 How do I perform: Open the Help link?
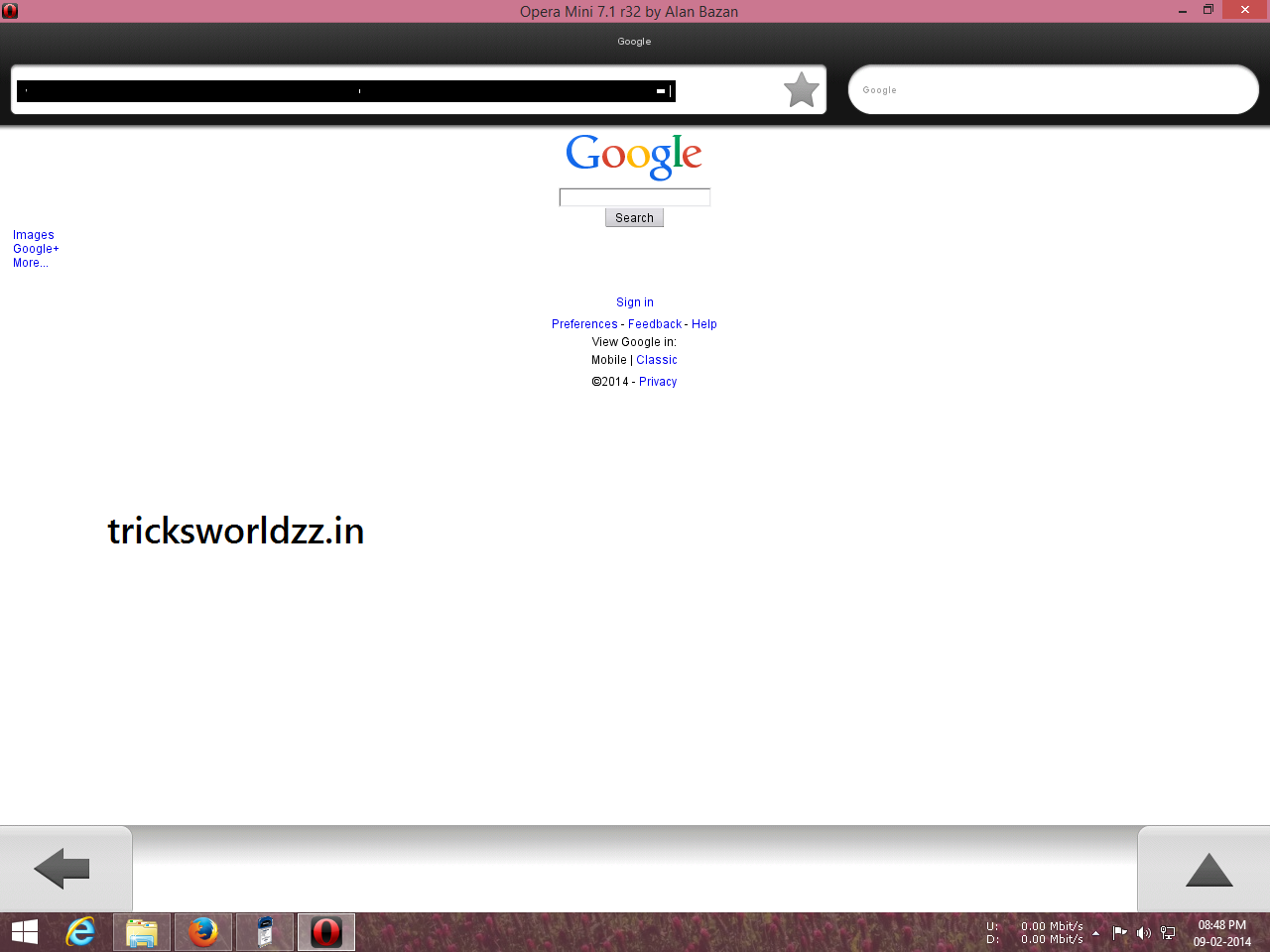(704, 324)
